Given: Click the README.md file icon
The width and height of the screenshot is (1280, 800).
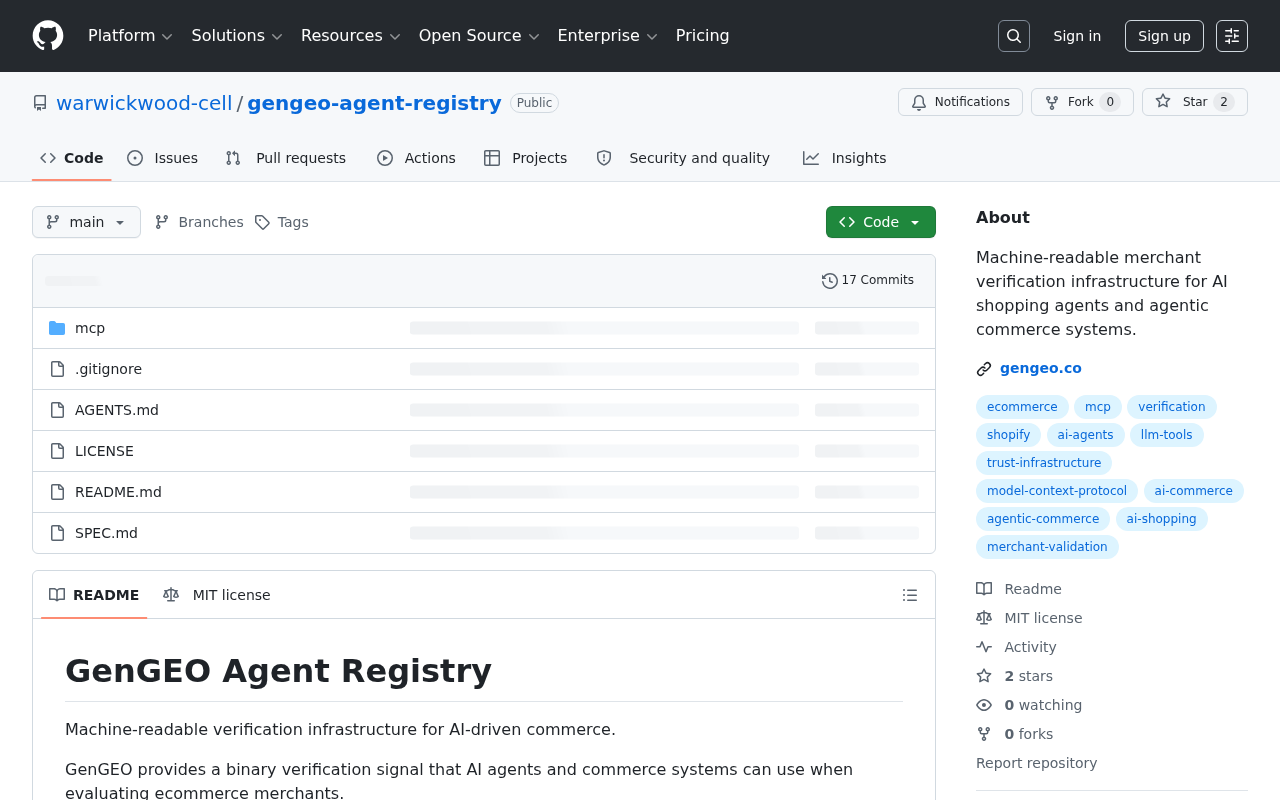Looking at the screenshot, I should click(x=57, y=492).
